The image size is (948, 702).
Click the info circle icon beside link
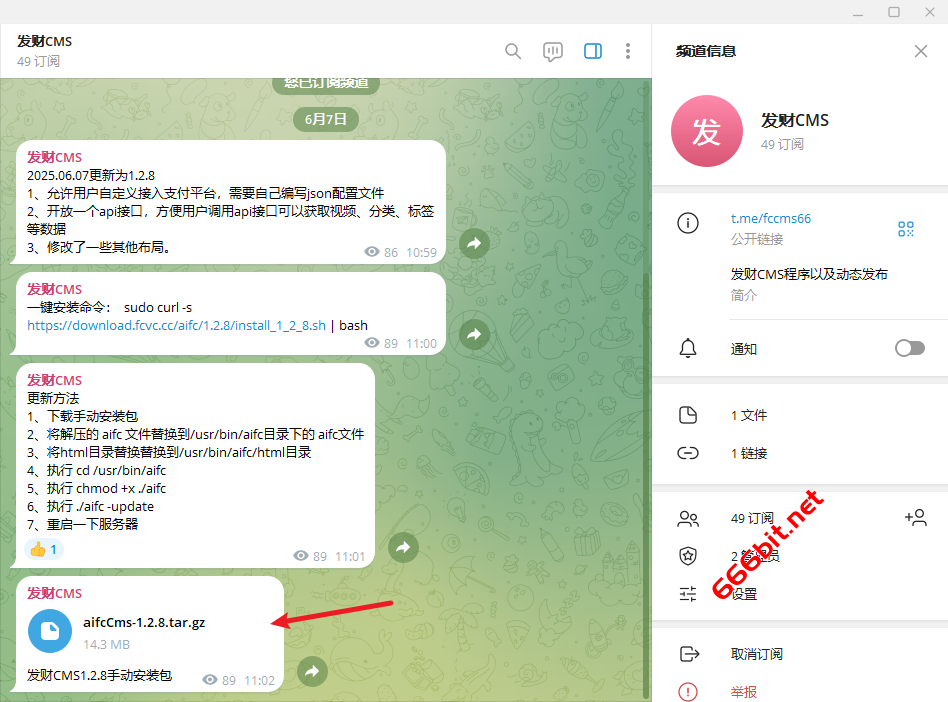click(x=688, y=223)
